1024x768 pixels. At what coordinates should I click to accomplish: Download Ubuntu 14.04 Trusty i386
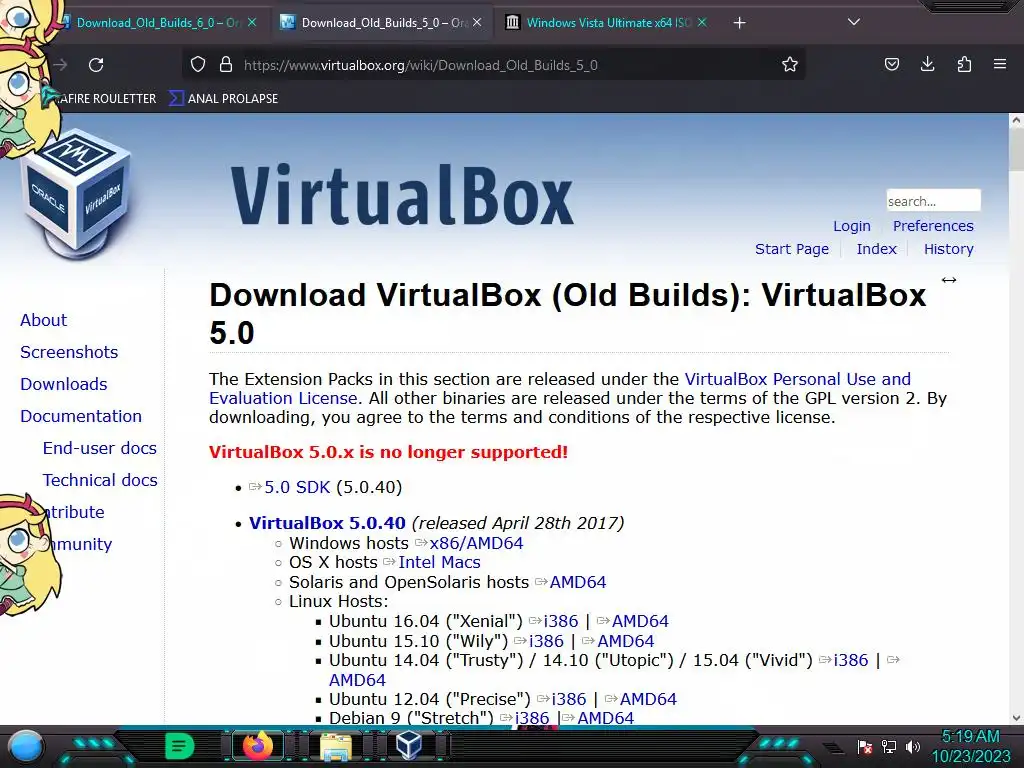click(x=851, y=660)
